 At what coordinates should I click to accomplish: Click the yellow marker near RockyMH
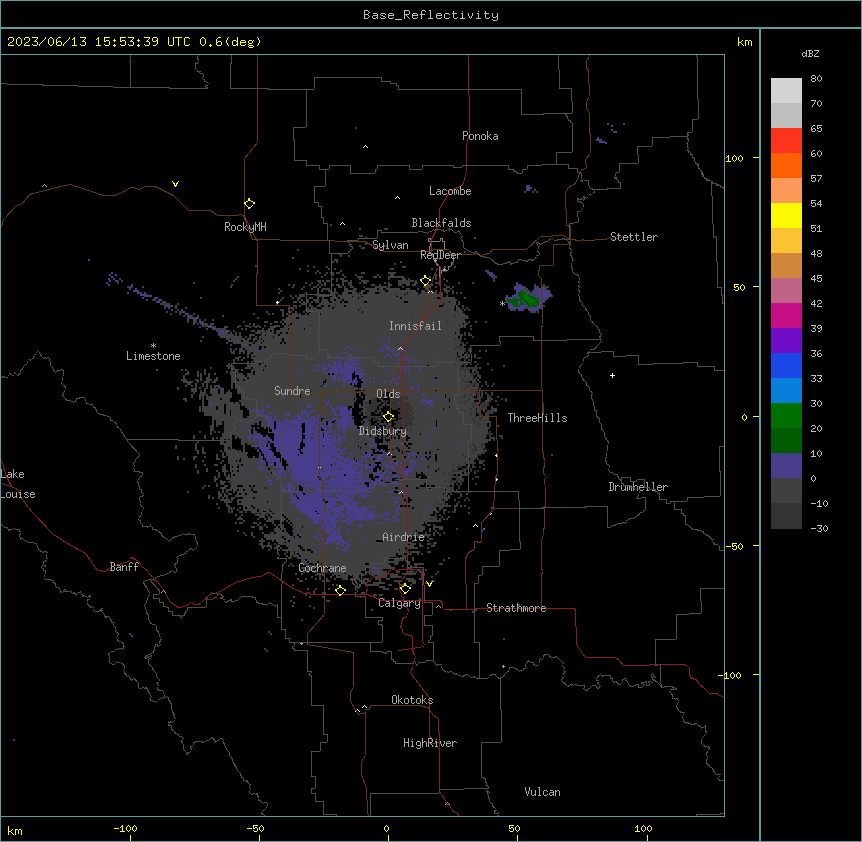[249, 204]
